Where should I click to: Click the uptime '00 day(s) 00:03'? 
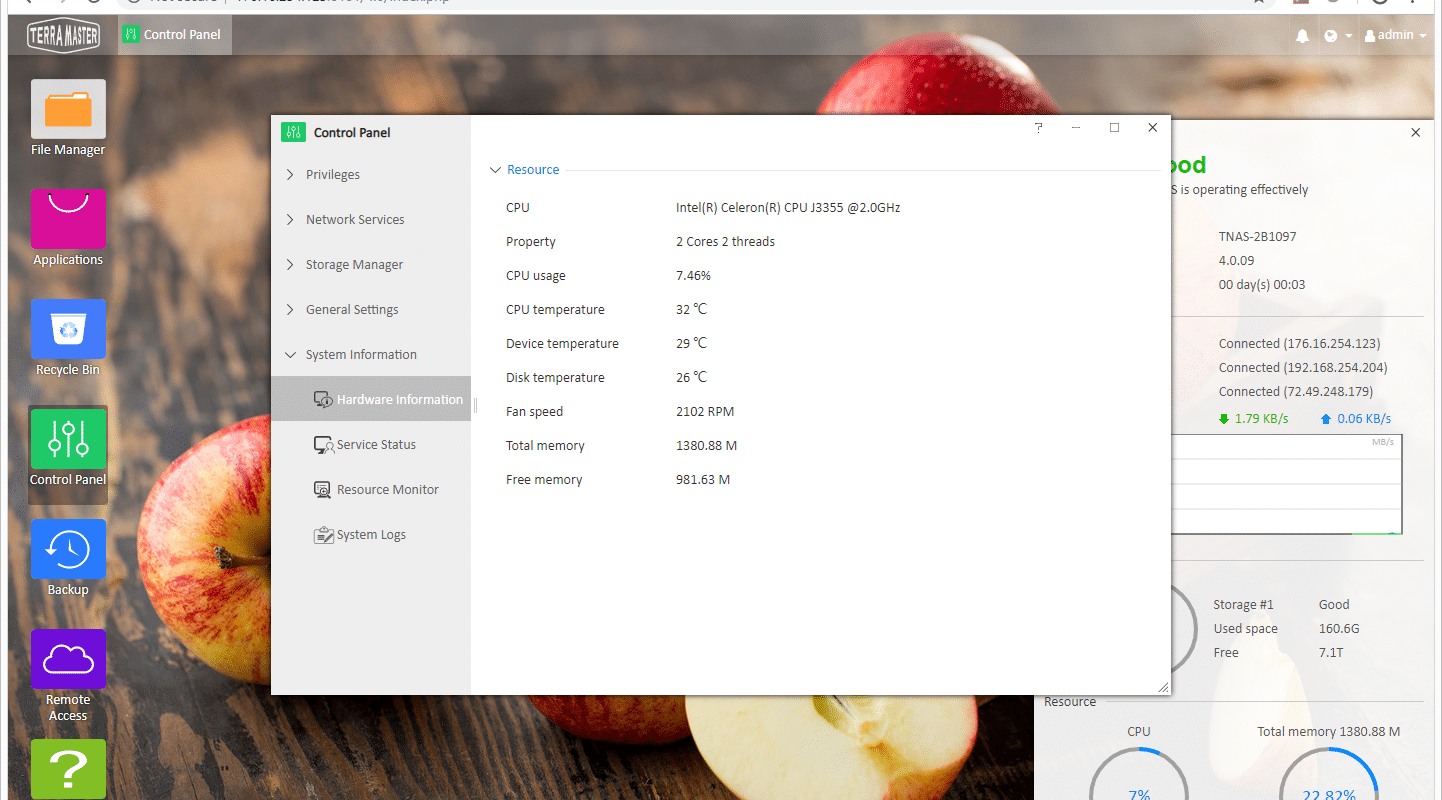point(1263,285)
